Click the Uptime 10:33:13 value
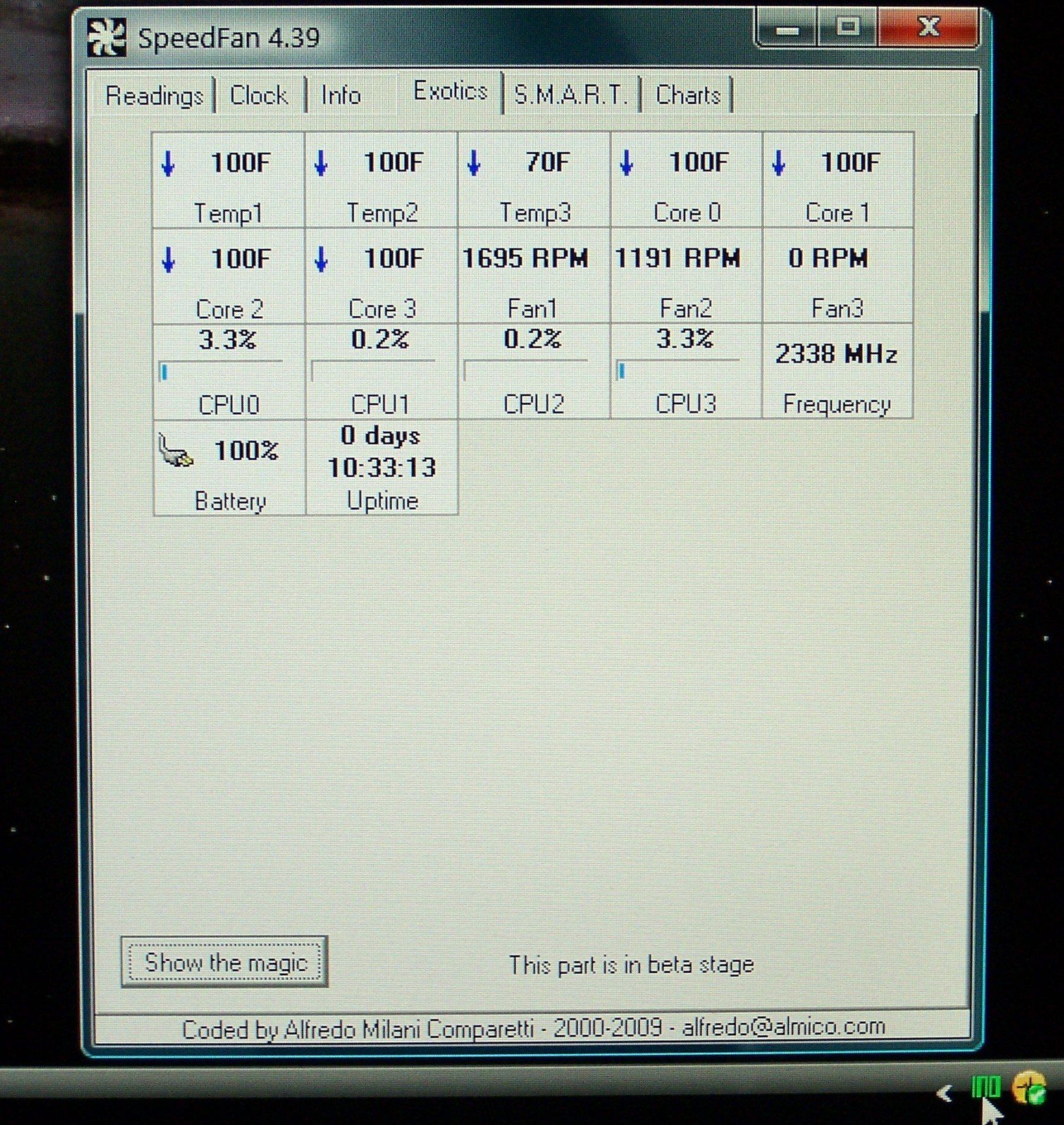 point(381,467)
